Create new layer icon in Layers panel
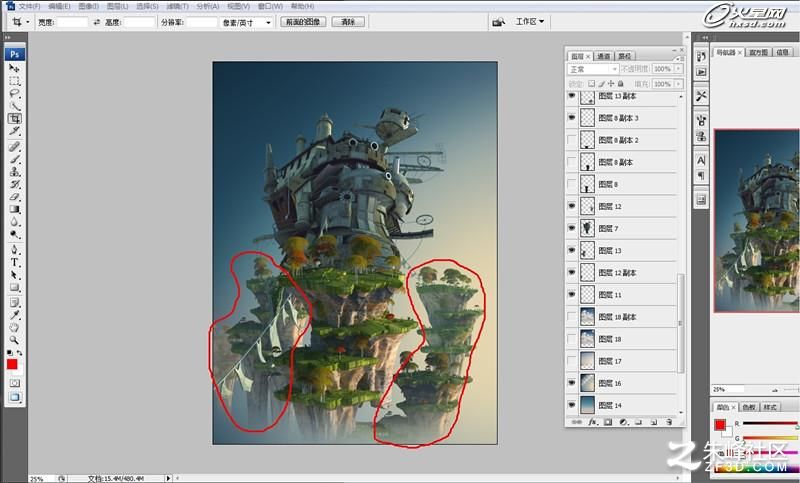Screen dimensions: 800x483 tap(653, 422)
